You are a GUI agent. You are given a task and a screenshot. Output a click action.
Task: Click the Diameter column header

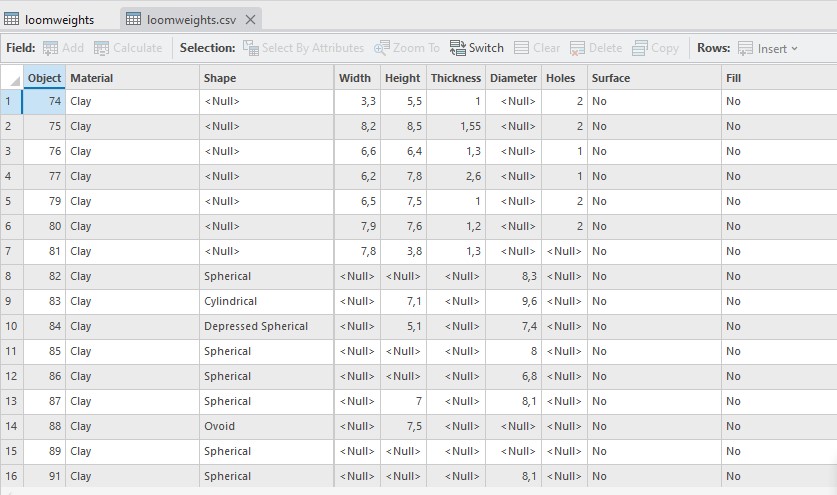(513, 78)
